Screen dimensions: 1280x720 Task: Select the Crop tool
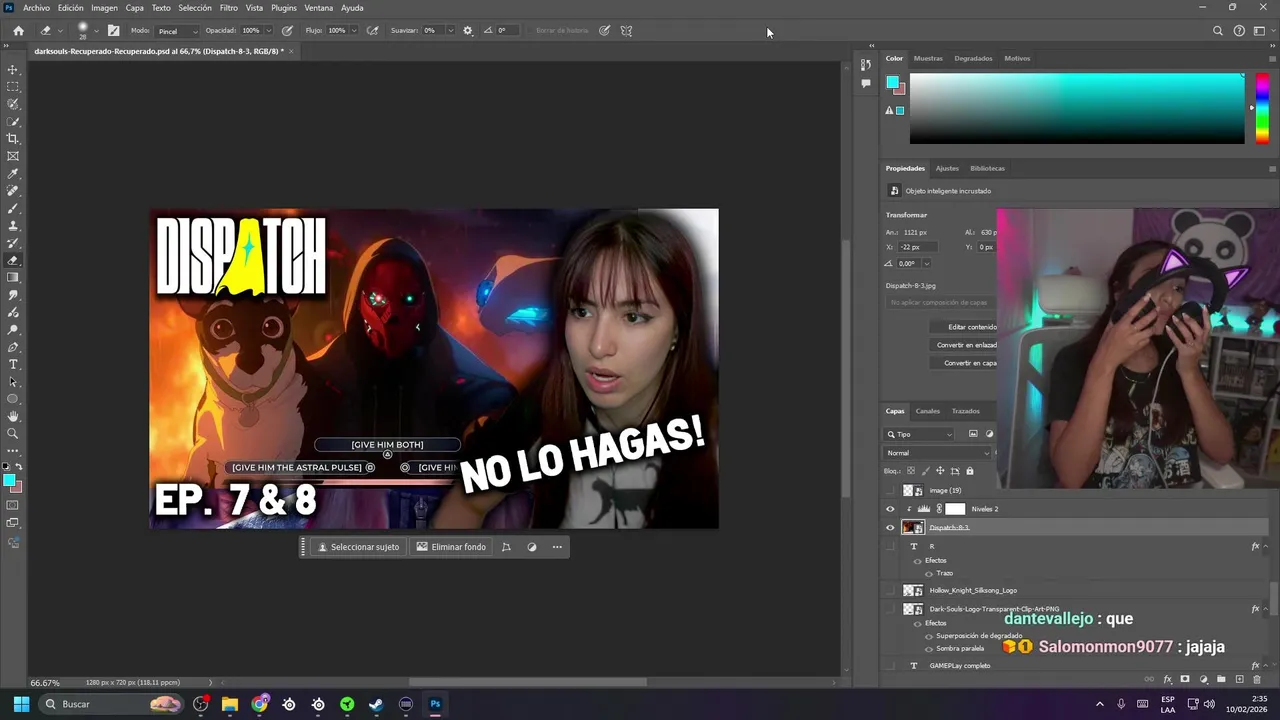pos(13,139)
